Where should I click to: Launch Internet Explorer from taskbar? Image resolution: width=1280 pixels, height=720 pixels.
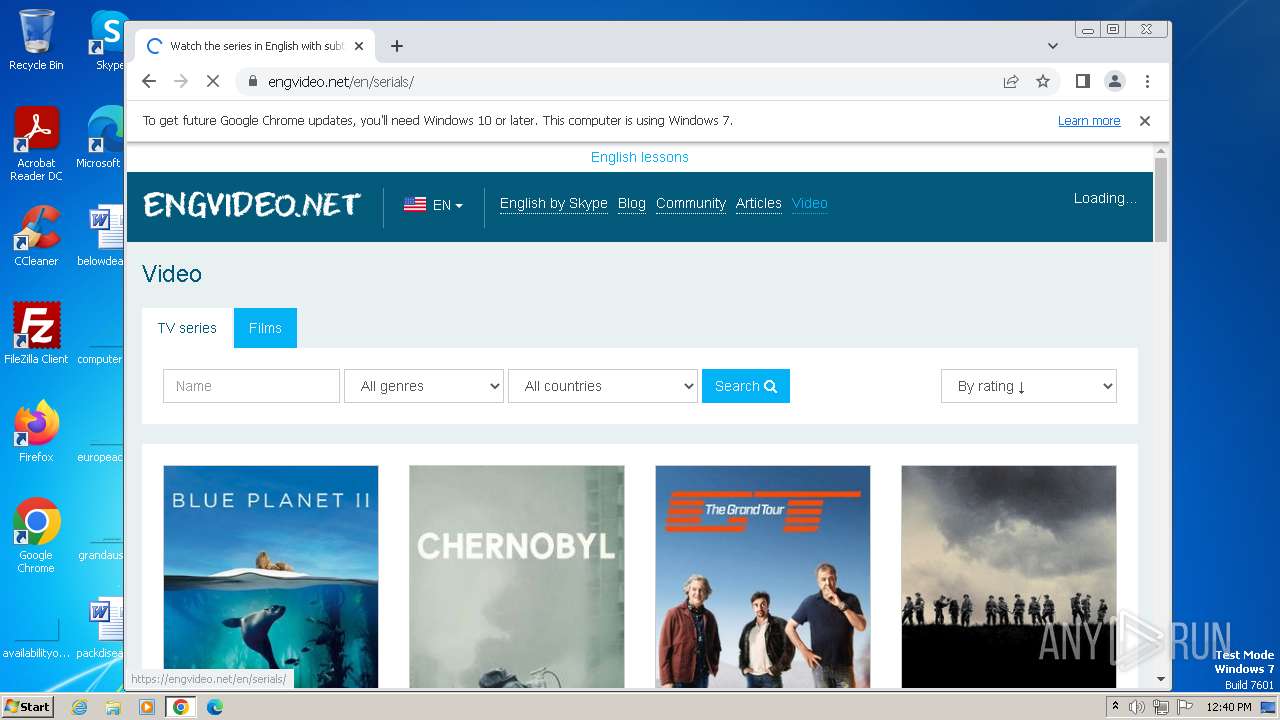(79, 707)
